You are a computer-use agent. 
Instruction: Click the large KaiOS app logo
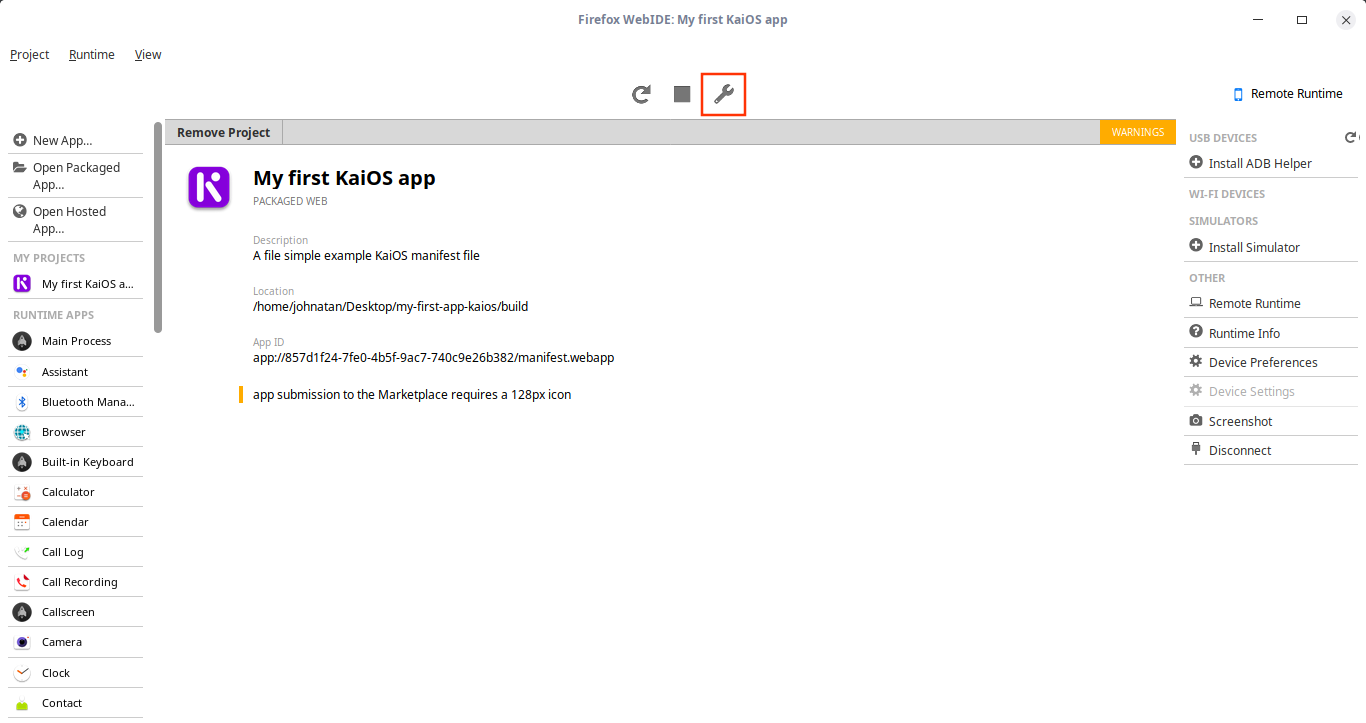pos(209,187)
